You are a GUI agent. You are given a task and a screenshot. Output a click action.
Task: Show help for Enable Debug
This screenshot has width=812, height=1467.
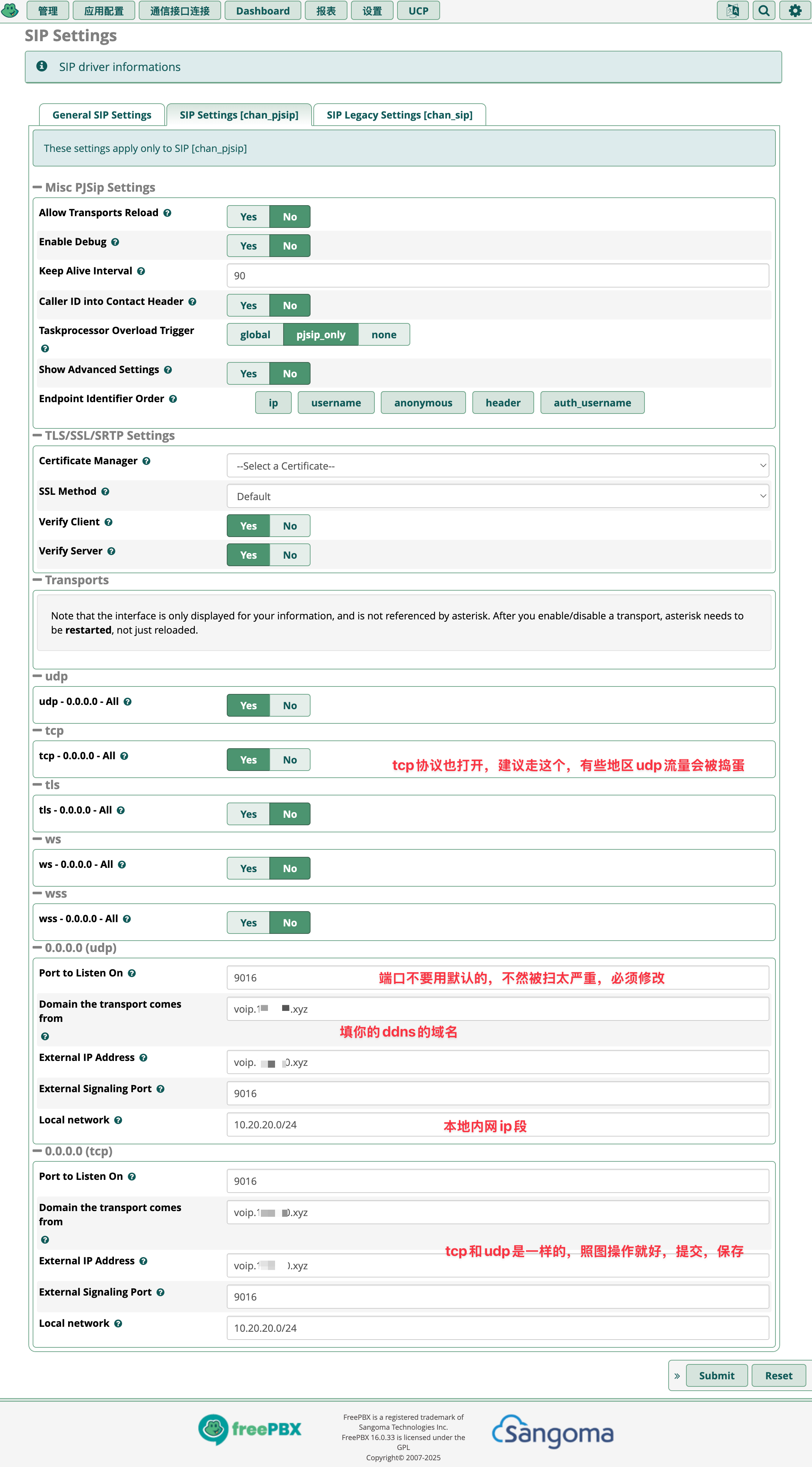pyautogui.click(x=115, y=242)
